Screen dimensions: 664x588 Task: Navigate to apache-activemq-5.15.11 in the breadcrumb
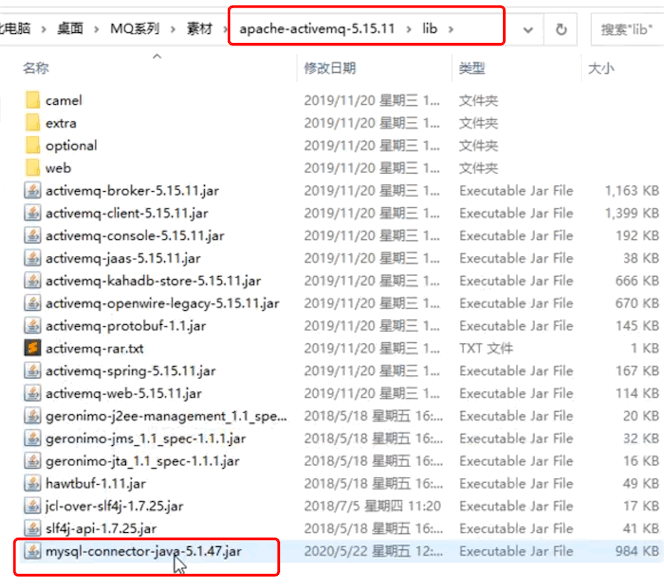click(x=317, y=29)
